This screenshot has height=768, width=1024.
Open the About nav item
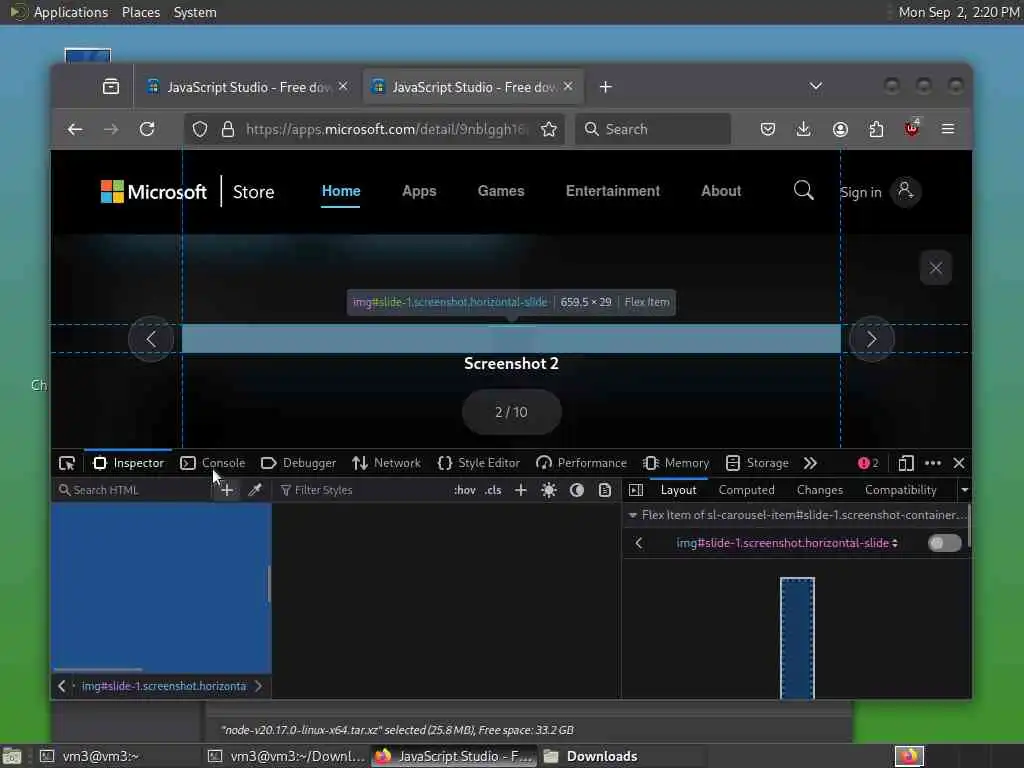pyautogui.click(x=721, y=191)
